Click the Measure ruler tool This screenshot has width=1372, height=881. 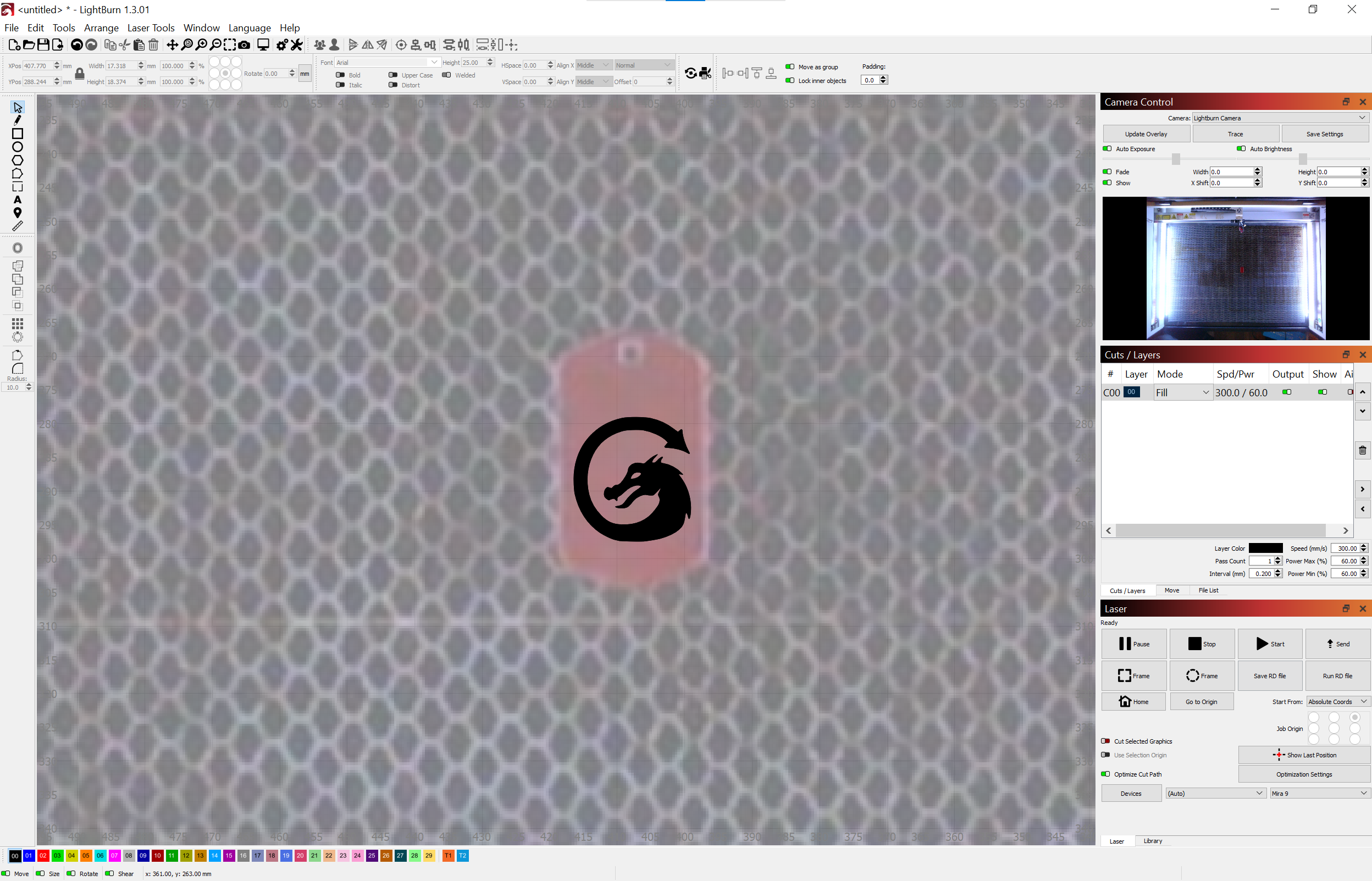point(17,226)
